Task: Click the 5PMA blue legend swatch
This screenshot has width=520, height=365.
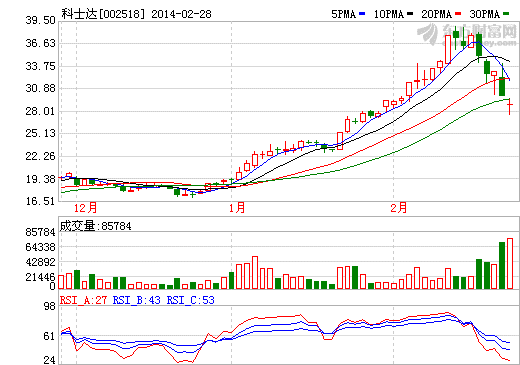Action: [362, 14]
